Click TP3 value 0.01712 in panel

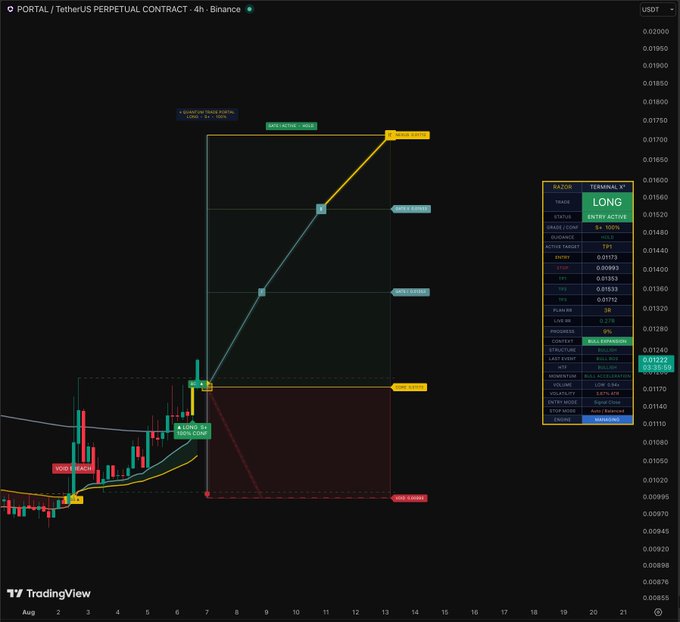click(607, 300)
